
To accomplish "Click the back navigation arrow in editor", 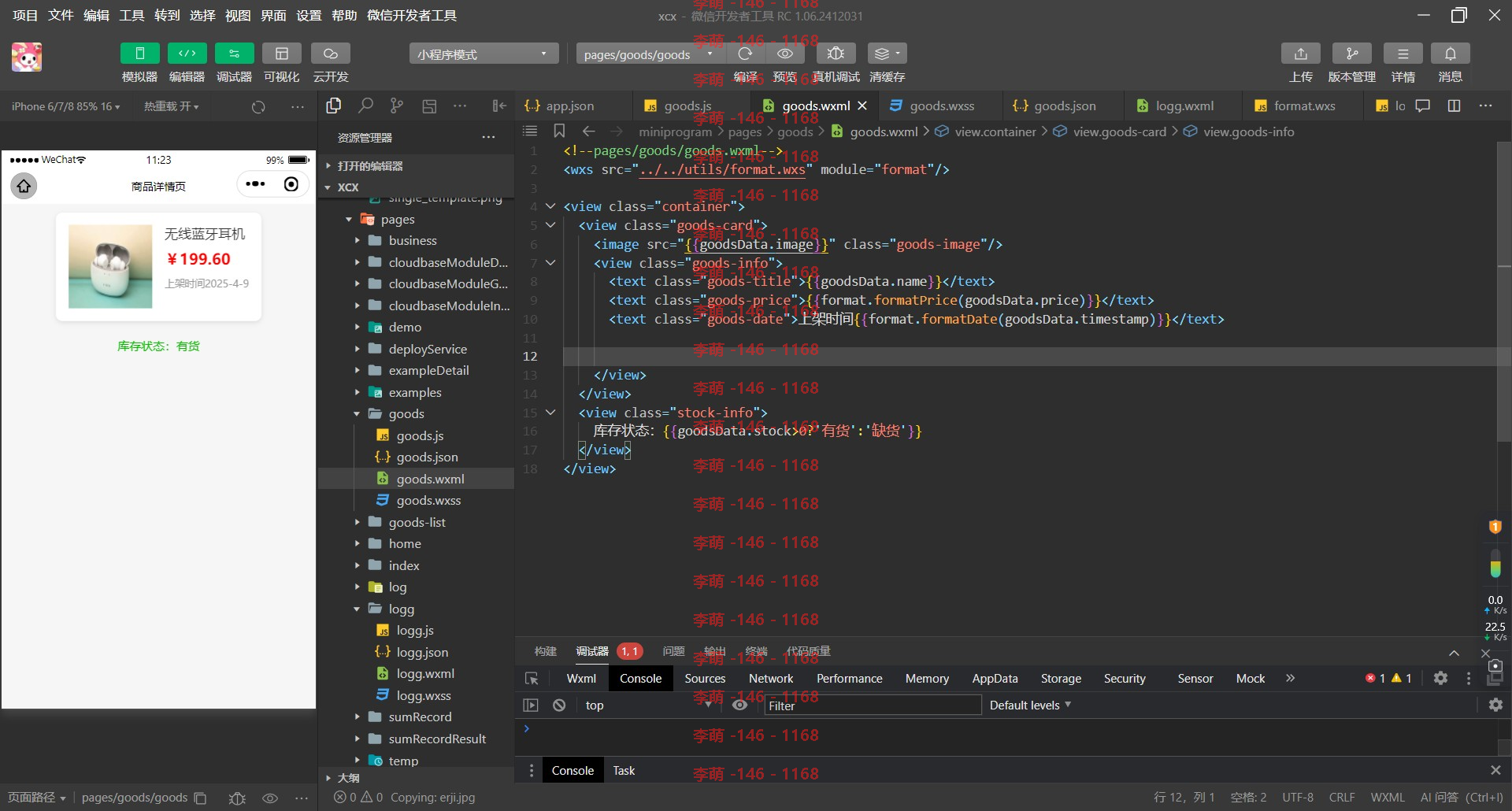I will click(588, 131).
